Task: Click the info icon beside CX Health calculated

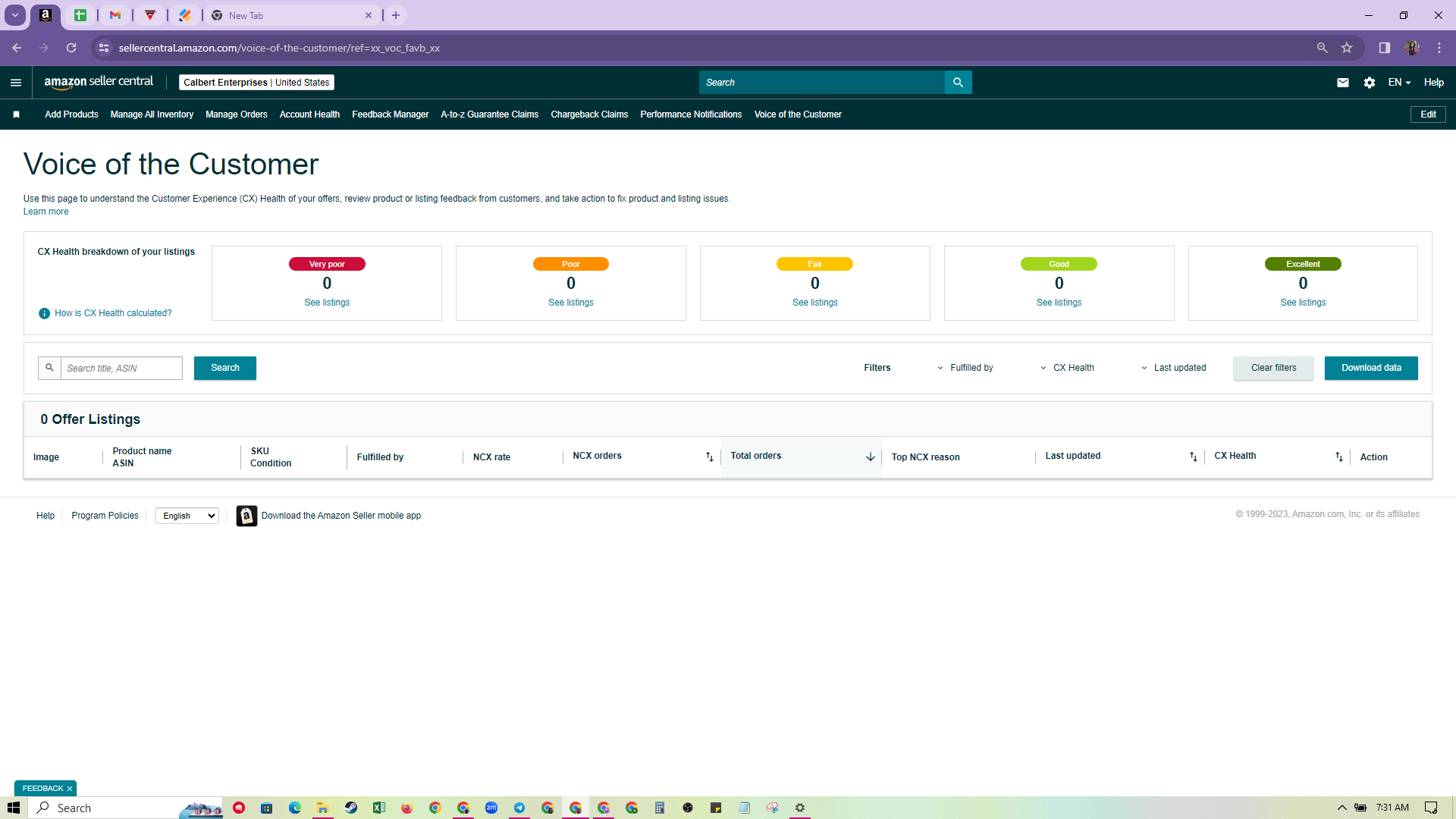Action: coord(44,313)
